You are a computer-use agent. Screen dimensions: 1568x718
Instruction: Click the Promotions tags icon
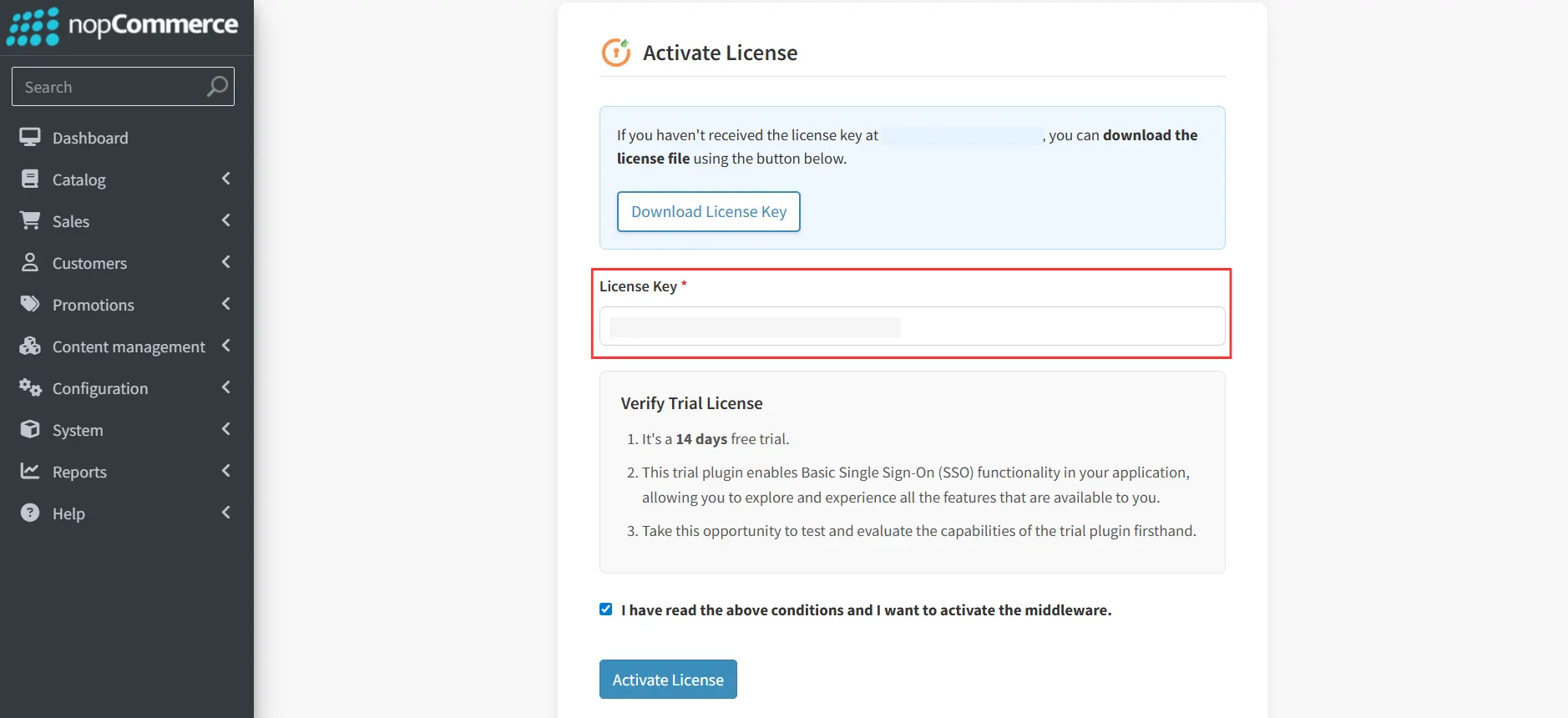coord(30,304)
